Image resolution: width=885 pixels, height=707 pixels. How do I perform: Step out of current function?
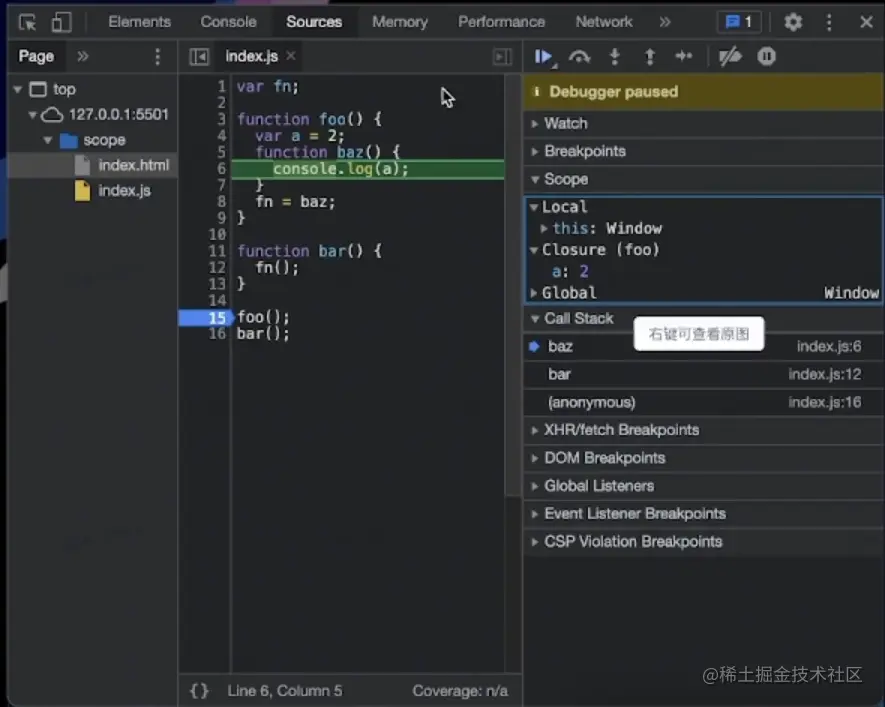650,56
